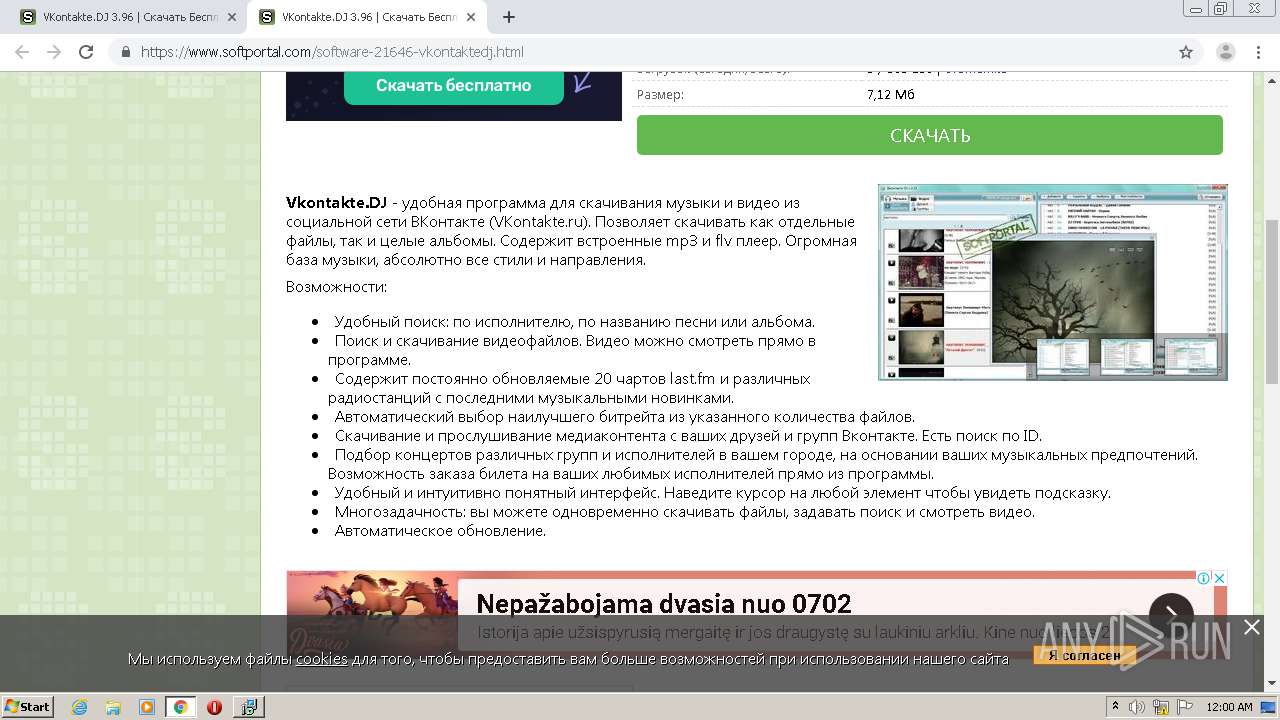Click the 7,12 Мб size value

tap(891, 95)
